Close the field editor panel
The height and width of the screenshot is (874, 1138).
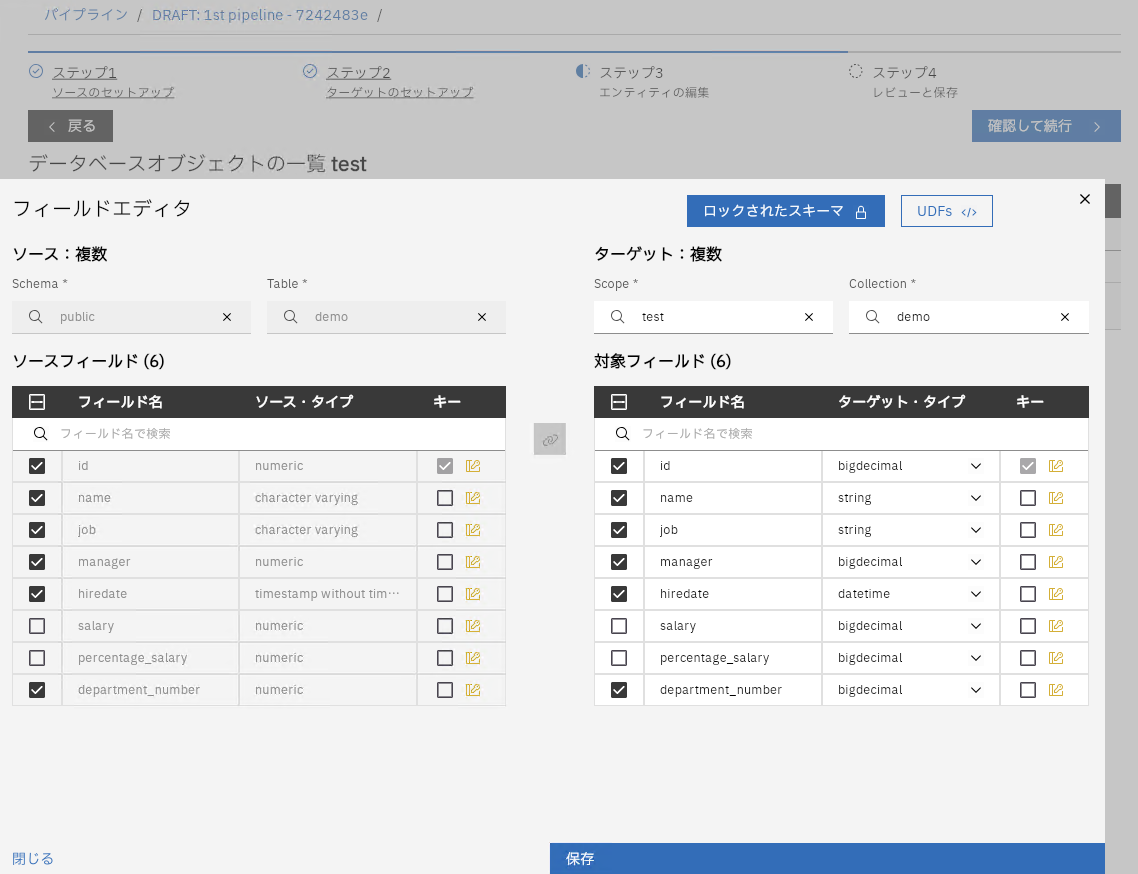1085,199
